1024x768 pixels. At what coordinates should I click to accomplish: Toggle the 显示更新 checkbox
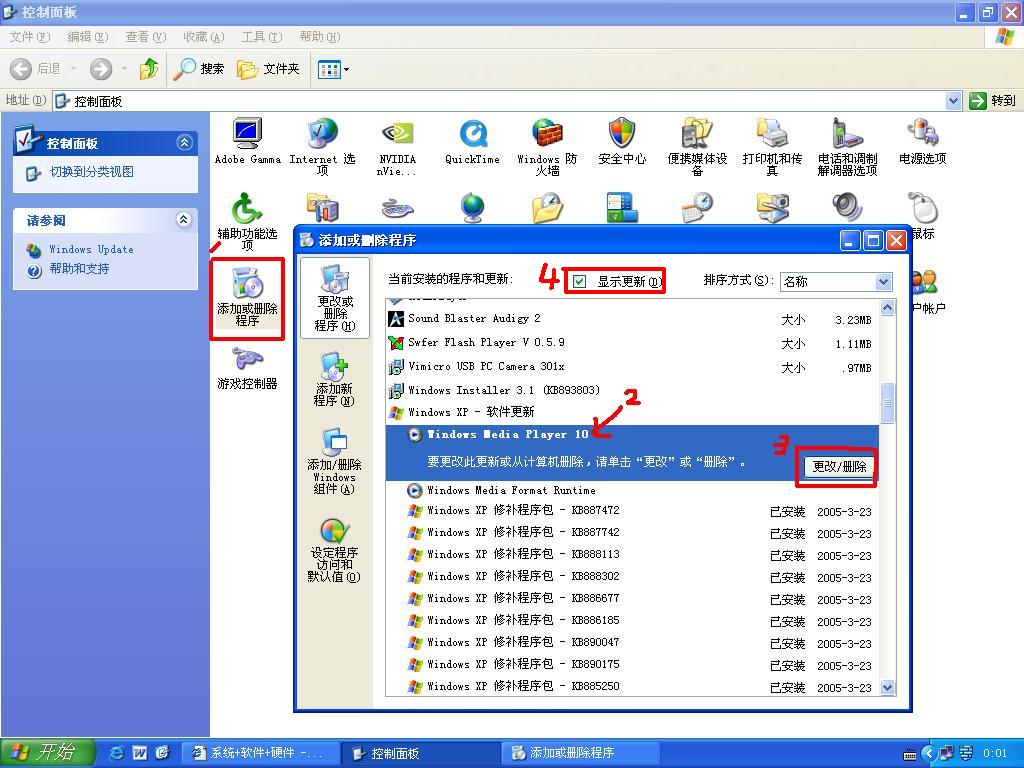579,281
